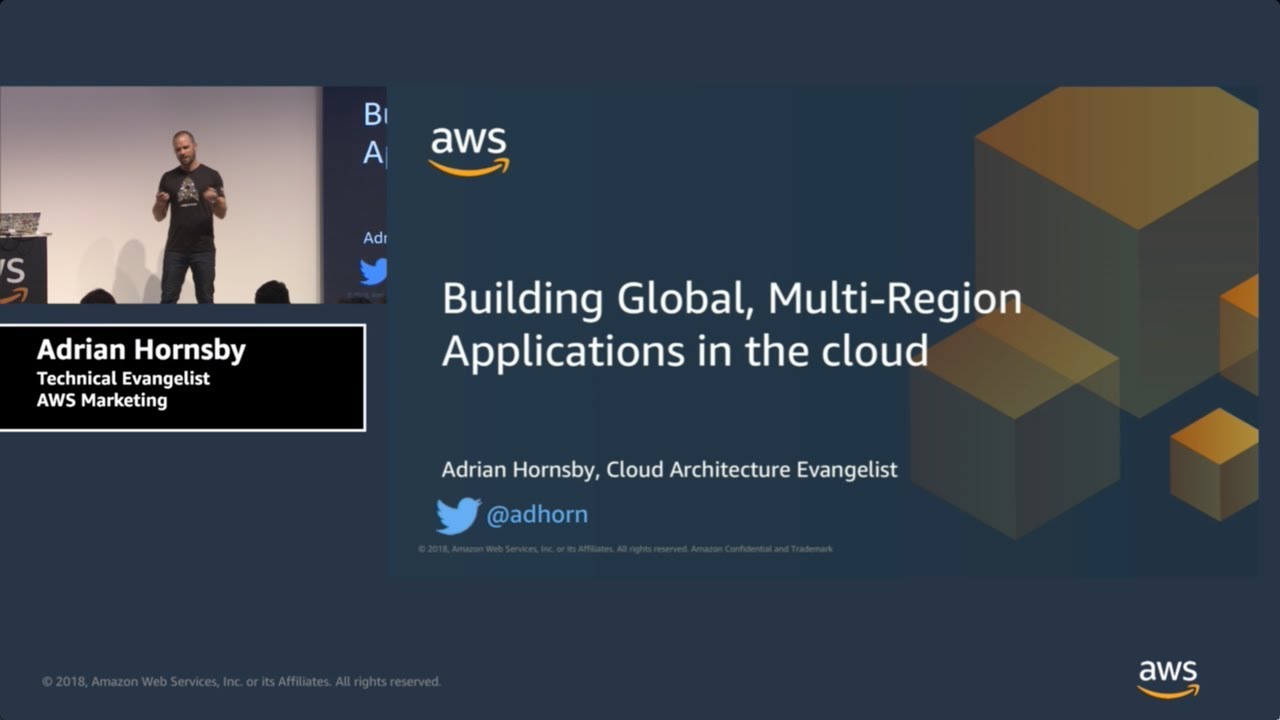
Task: Click the AWS logo in the bottom-right corner
Action: tap(1168, 679)
